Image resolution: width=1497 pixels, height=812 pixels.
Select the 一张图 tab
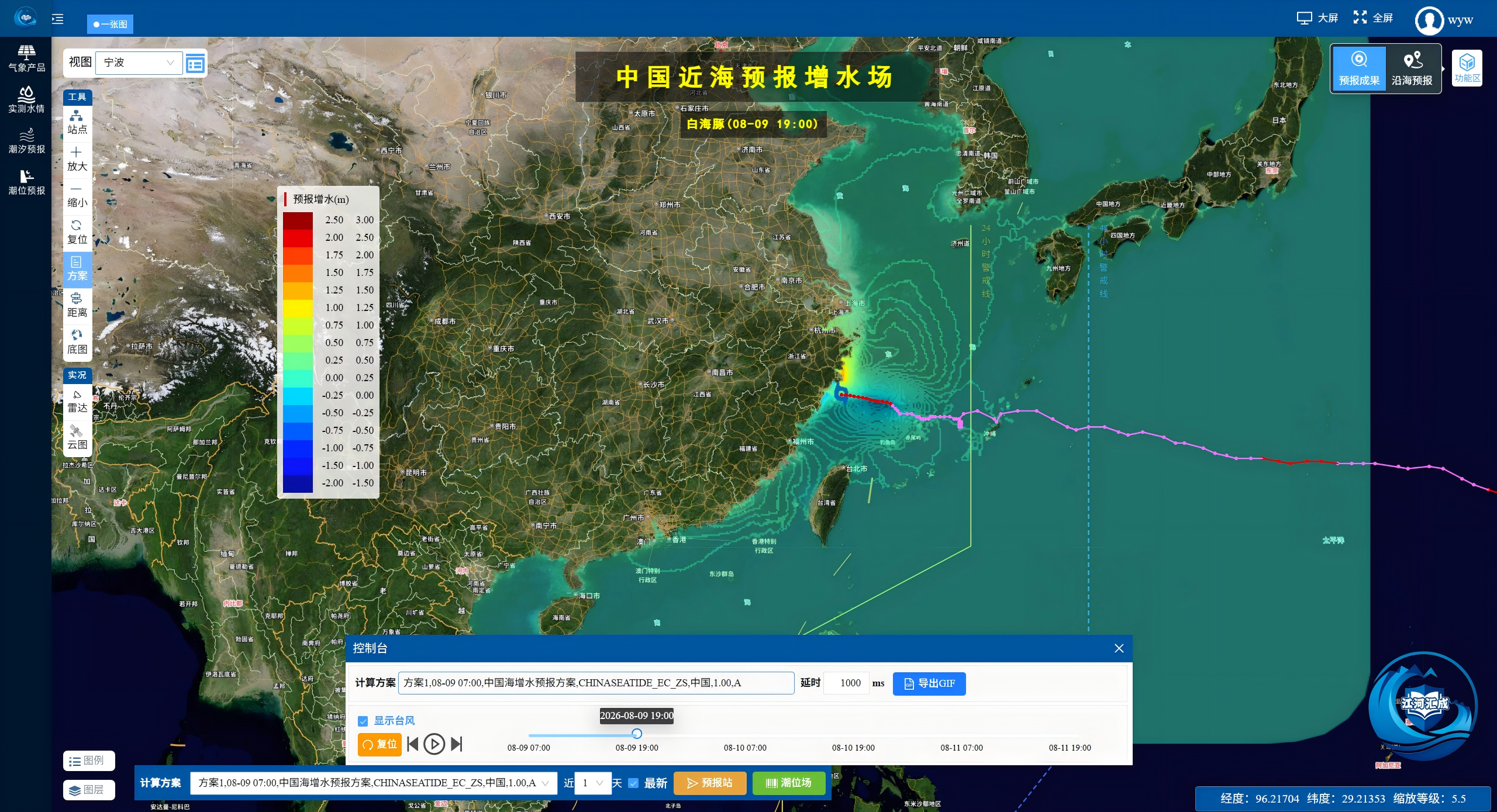coord(110,24)
